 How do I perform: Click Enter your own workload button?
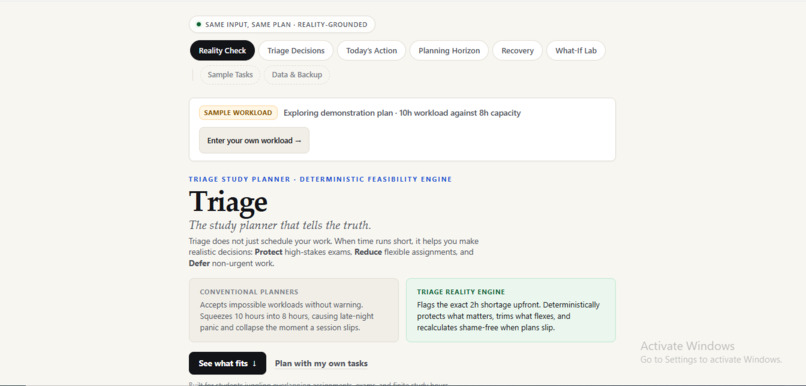point(254,140)
